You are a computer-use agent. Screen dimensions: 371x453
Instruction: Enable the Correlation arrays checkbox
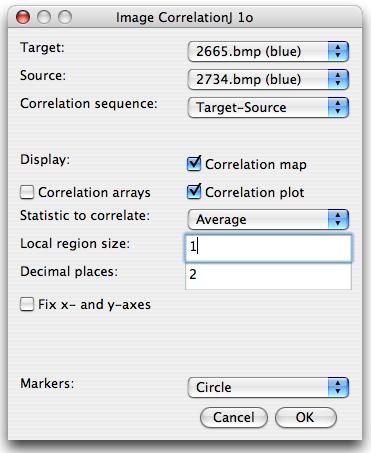[x=27, y=192]
